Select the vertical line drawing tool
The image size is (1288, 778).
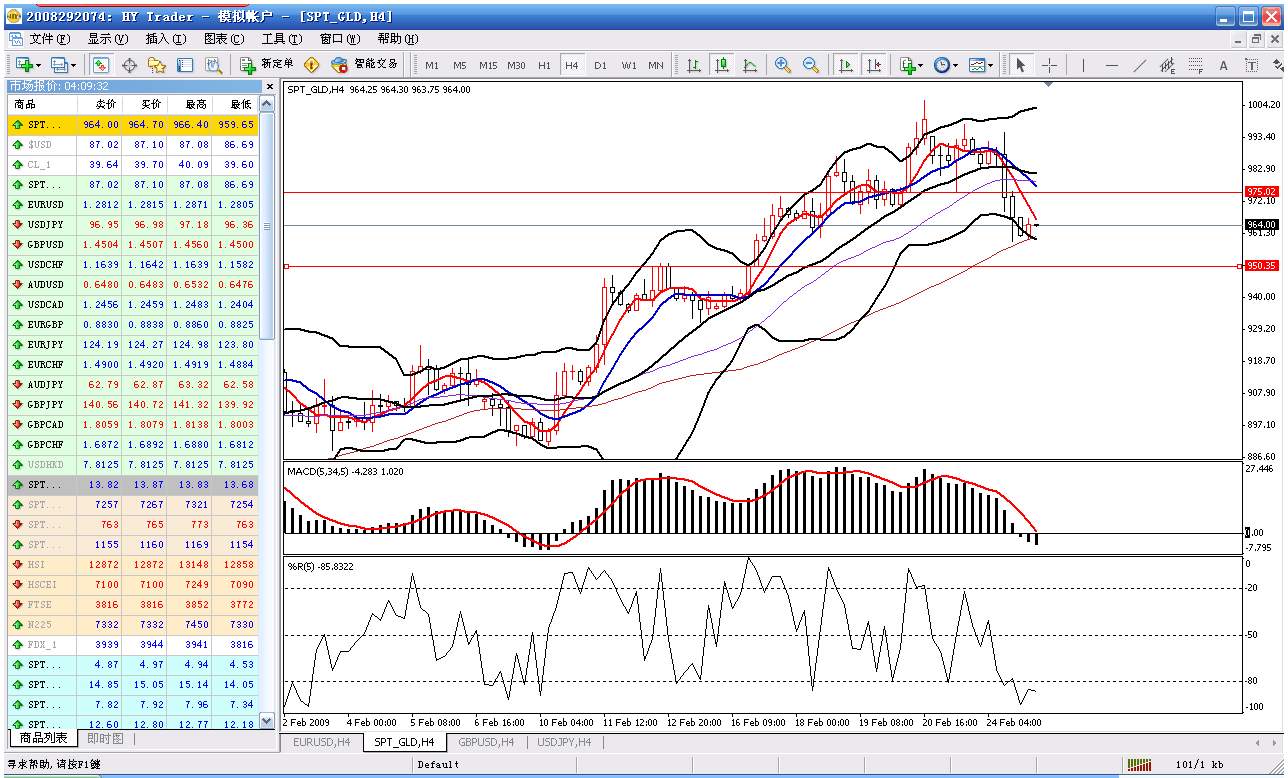click(x=1083, y=65)
